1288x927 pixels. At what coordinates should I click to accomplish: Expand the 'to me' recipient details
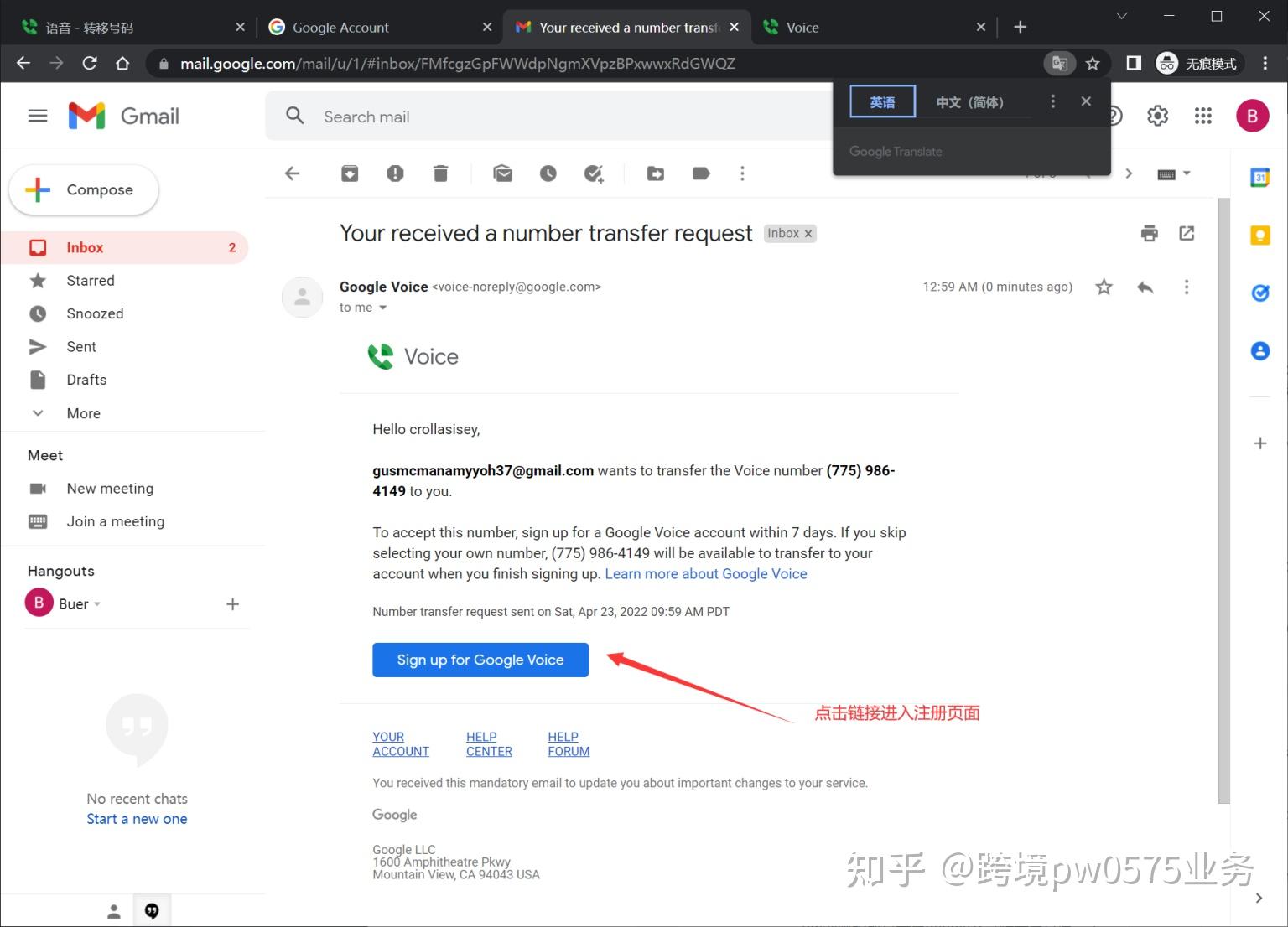tap(385, 308)
